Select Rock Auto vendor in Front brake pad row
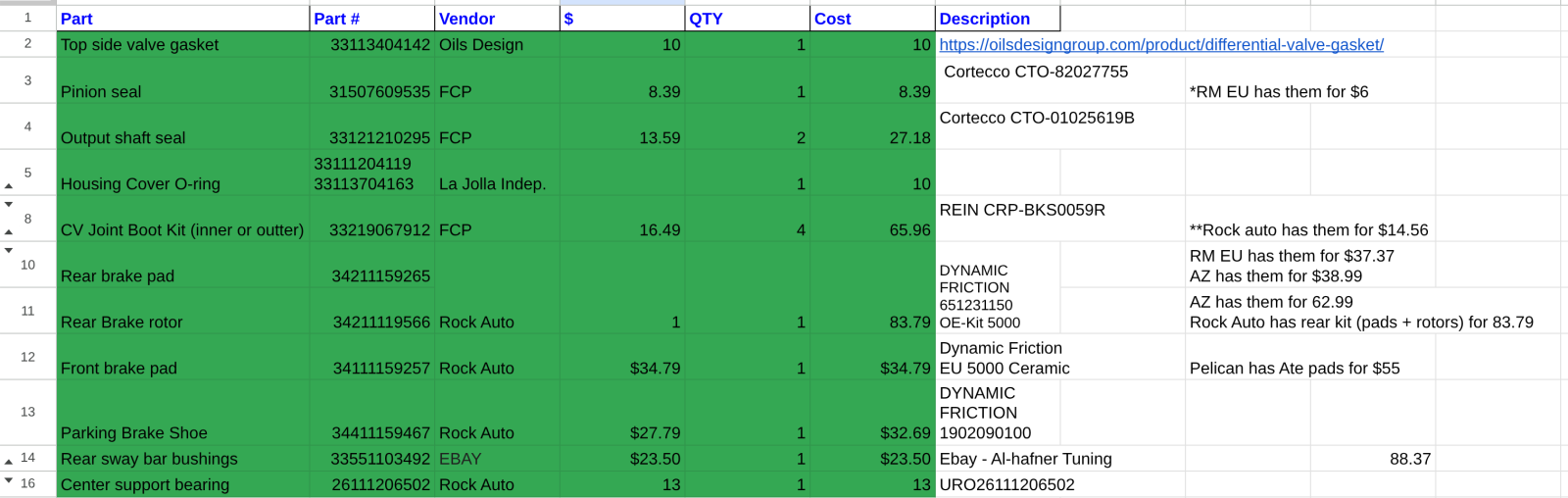The image size is (1568, 498). (497, 357)
